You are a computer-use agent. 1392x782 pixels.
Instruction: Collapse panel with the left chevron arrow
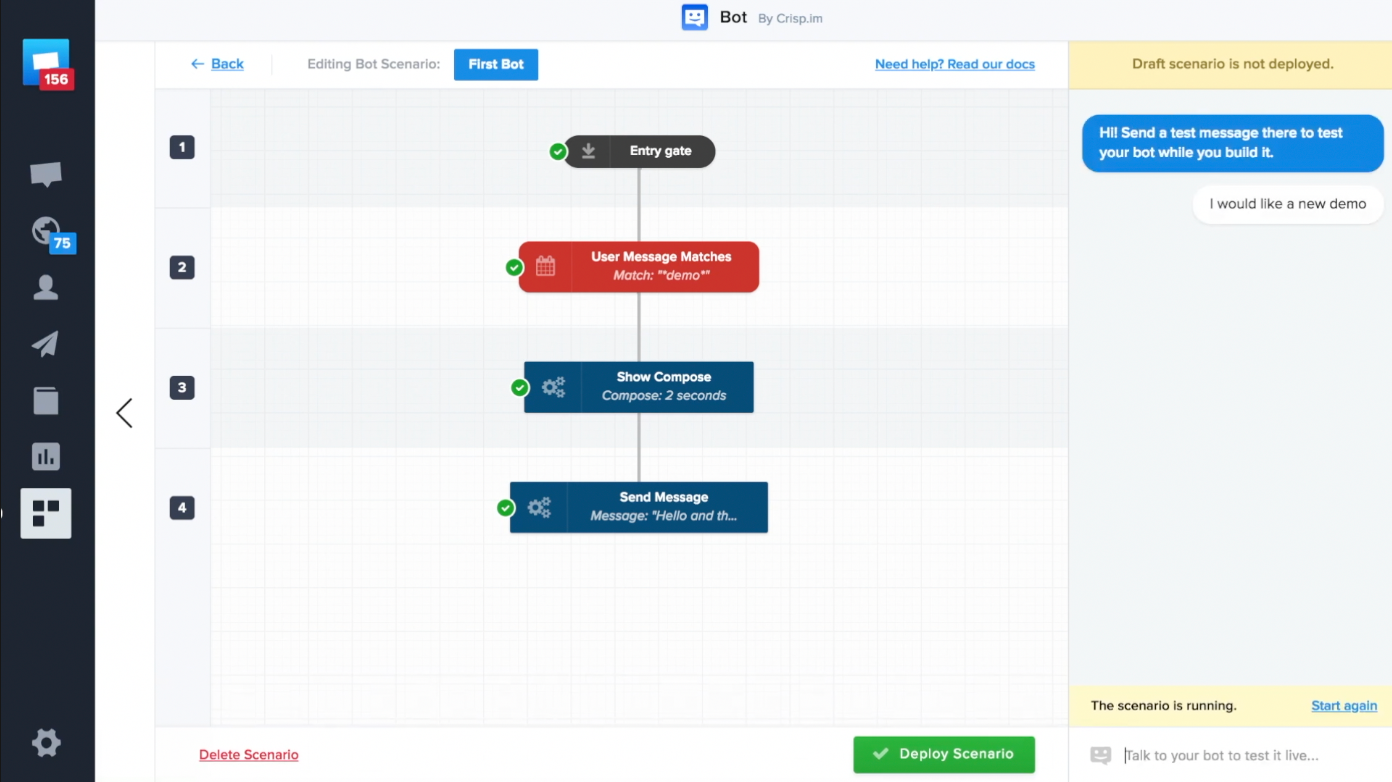(124, 413)
